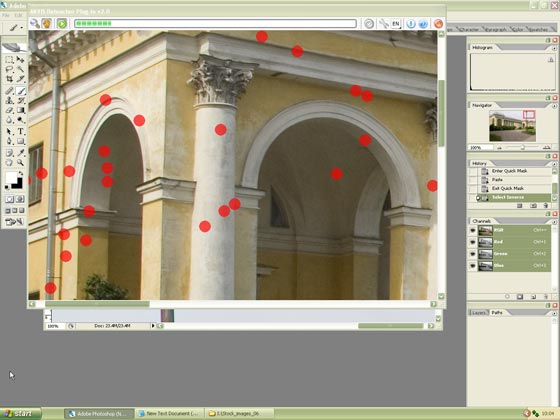Set history brush source for Enter Quick Mask

pyautogui.click(x=474, y=171)
